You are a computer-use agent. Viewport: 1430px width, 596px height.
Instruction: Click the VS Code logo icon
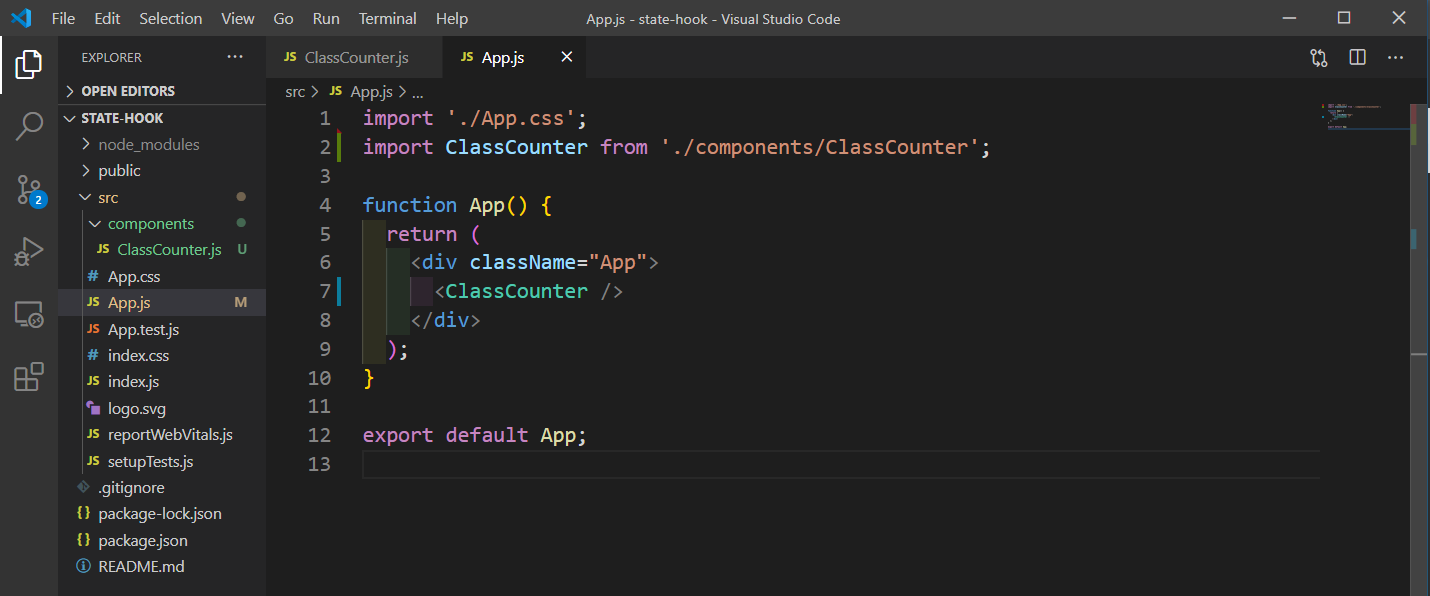tap(21, 18)
